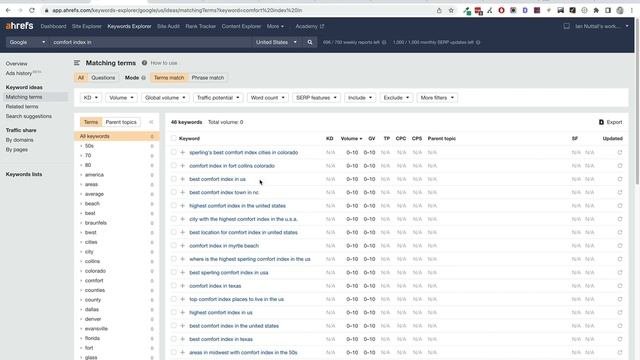Check 'best comfort index town in nc' row
The image size is (640, 360).
[x=173, y=192]
